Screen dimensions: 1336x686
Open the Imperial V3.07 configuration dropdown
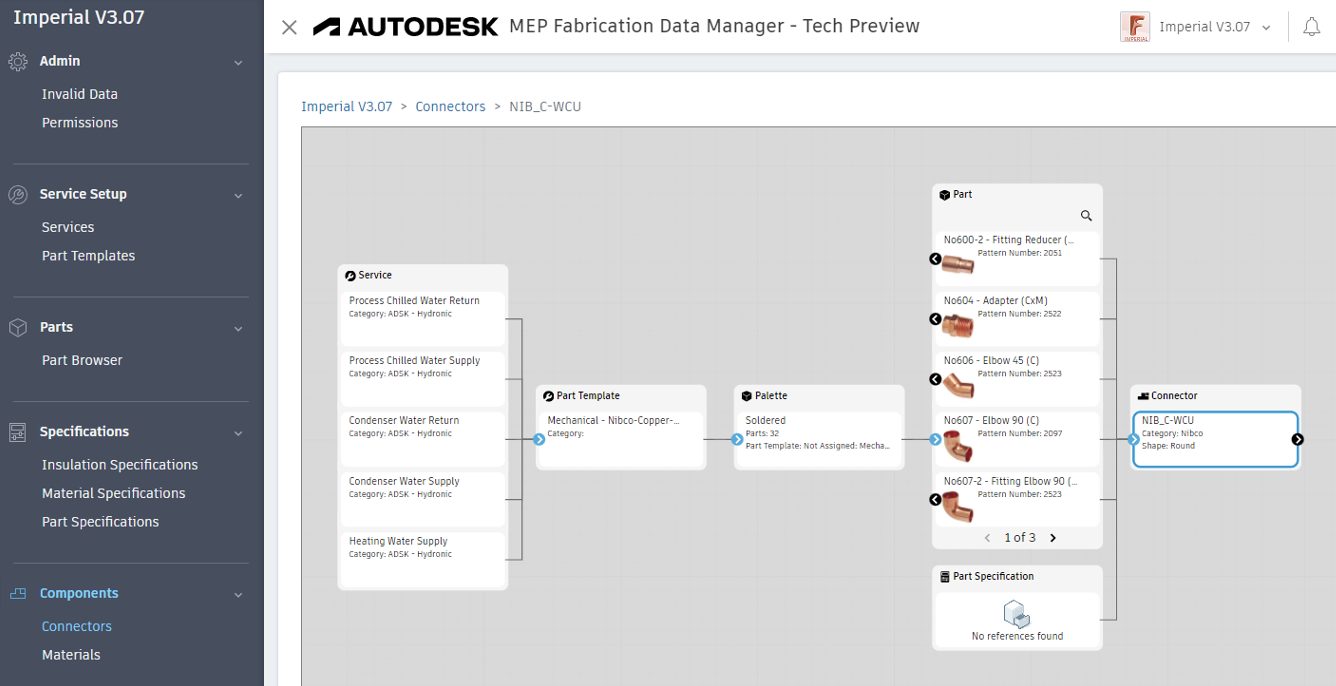pos(1197,27)
